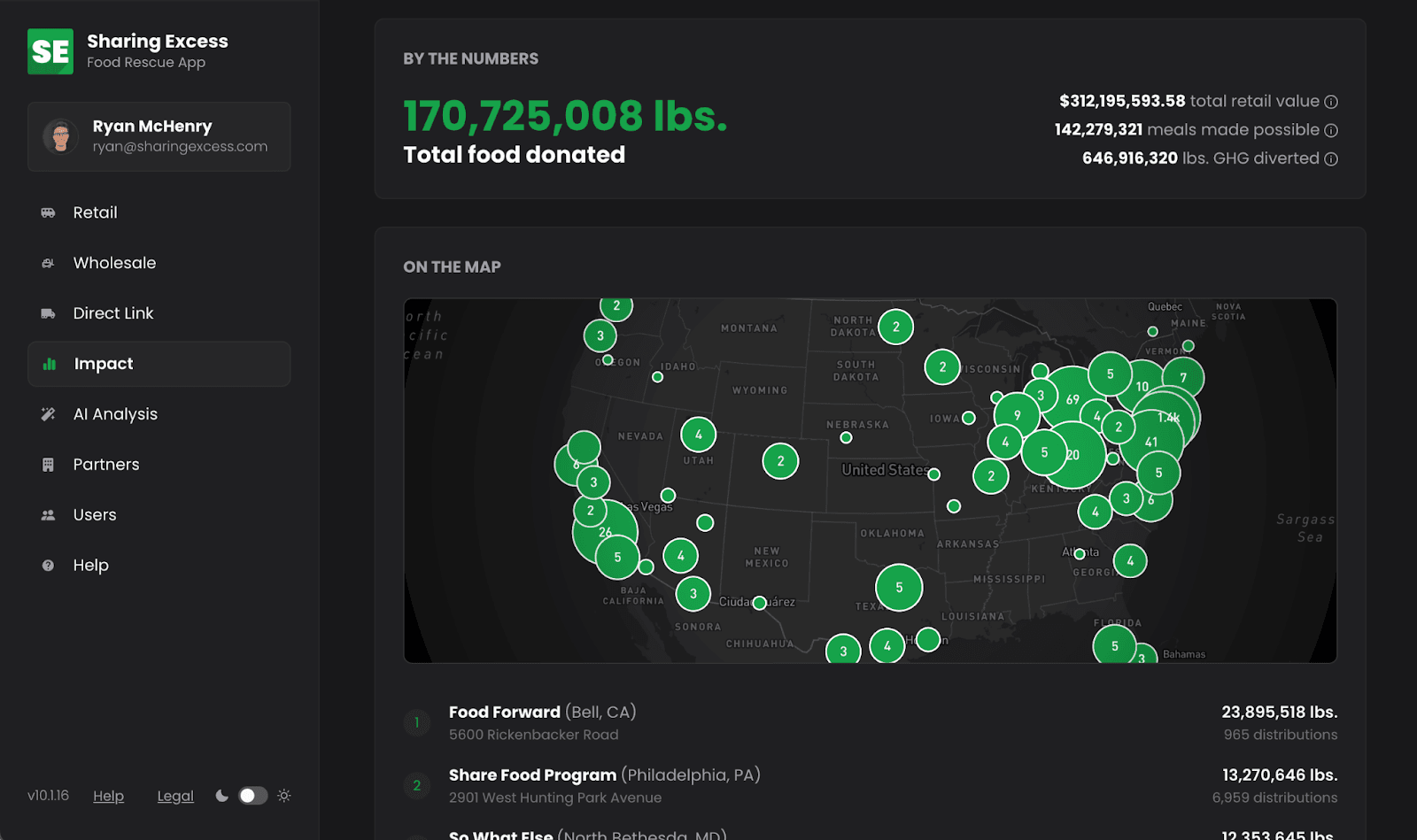Click info icon beside GHG diverted

coord(1331,159)
